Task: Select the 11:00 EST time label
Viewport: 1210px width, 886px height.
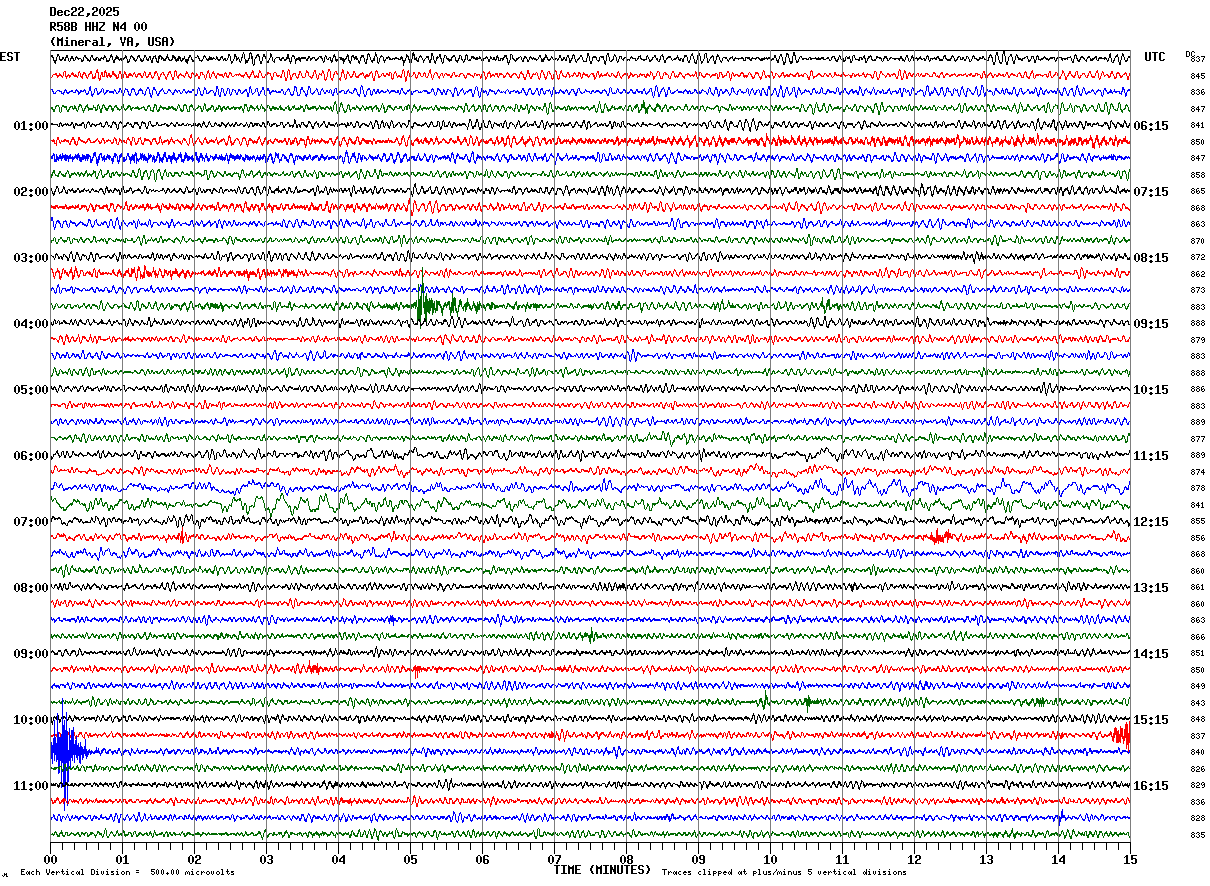Action: (30, 786)
